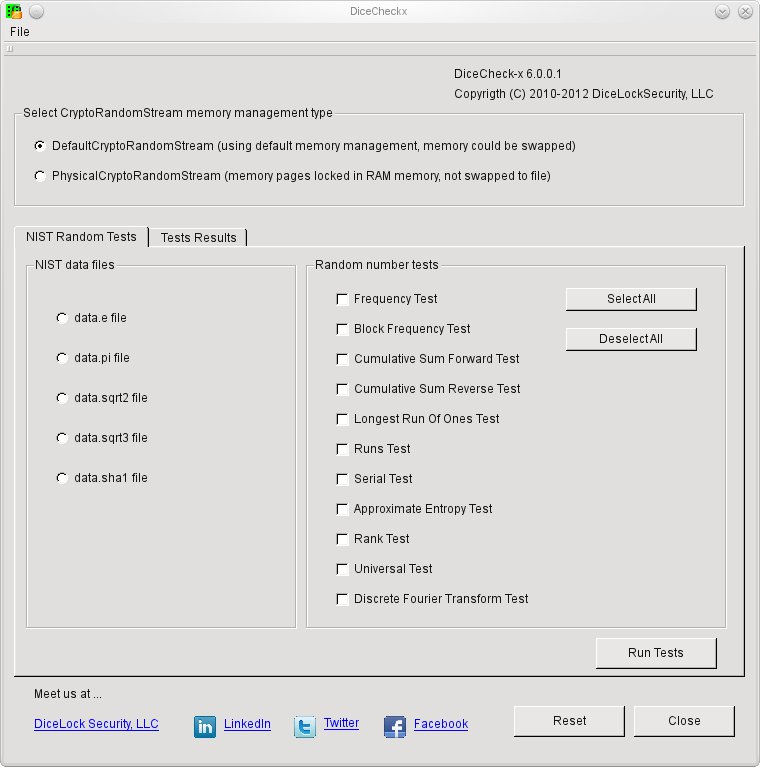Click the DiceCheckx app icon in title bar
This screenshot has height=767, width=760.
(14, 11)
